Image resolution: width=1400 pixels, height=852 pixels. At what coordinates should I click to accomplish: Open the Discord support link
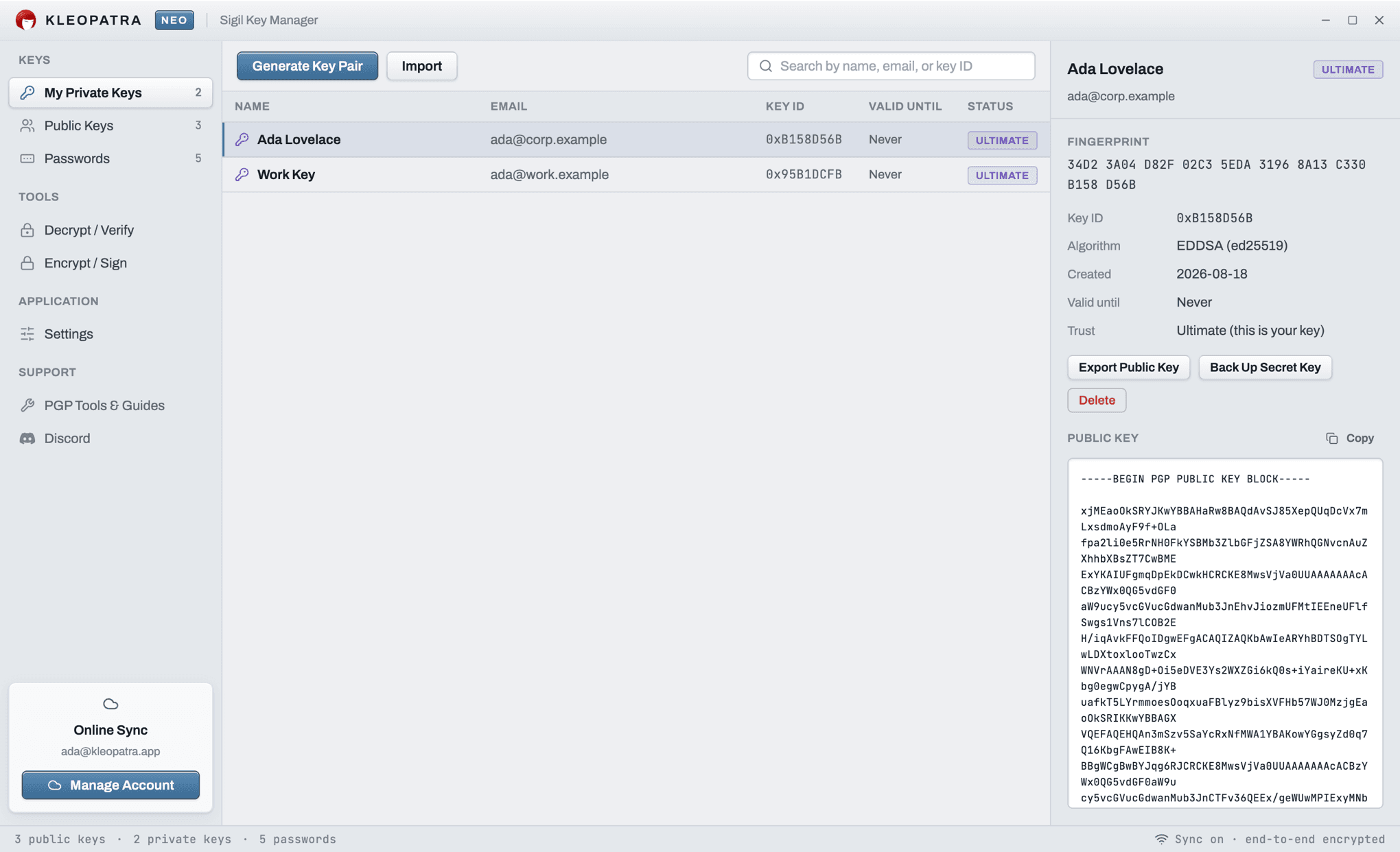(110, 438)
